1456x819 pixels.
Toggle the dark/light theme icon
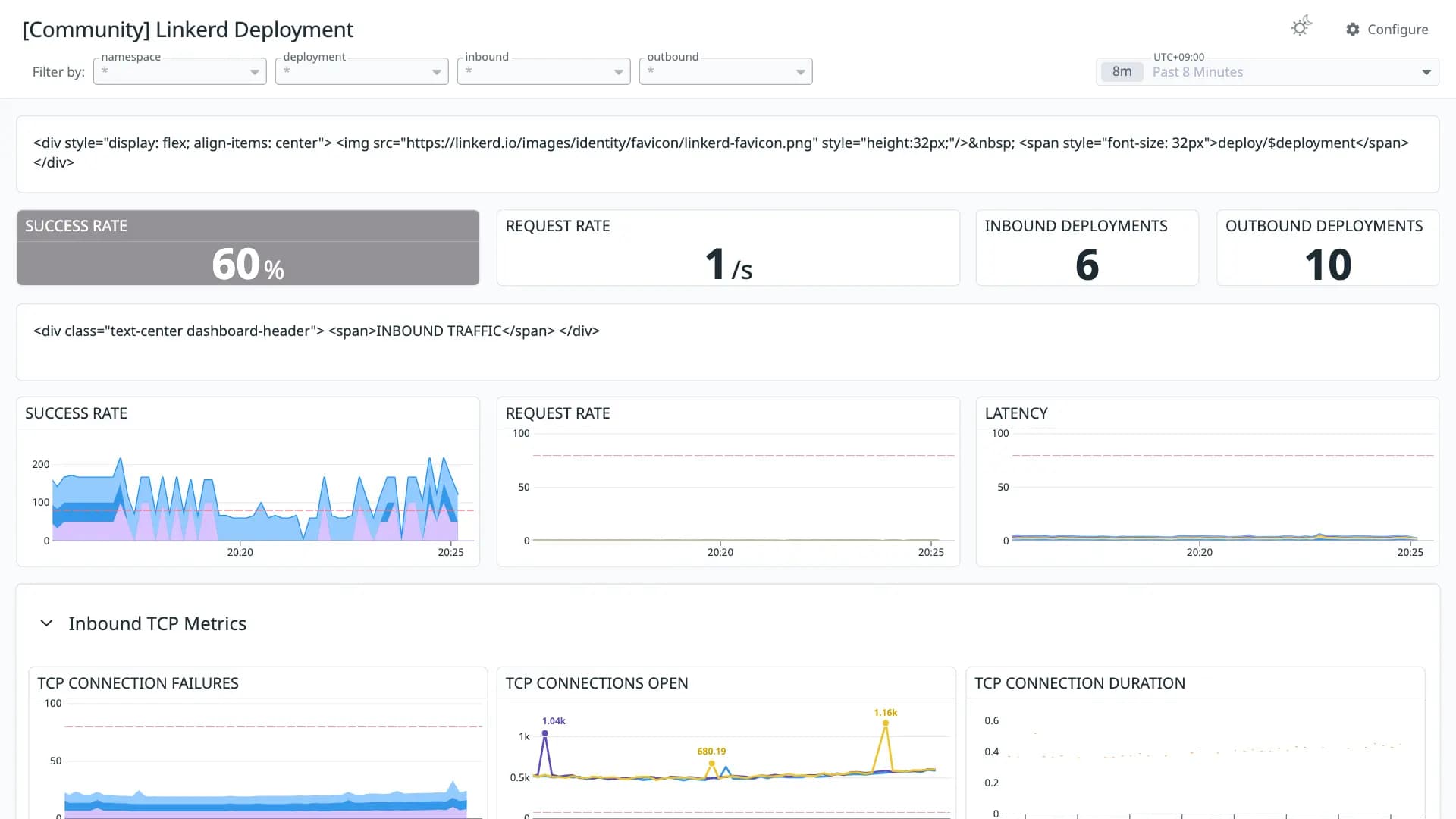click(1301, 27)
